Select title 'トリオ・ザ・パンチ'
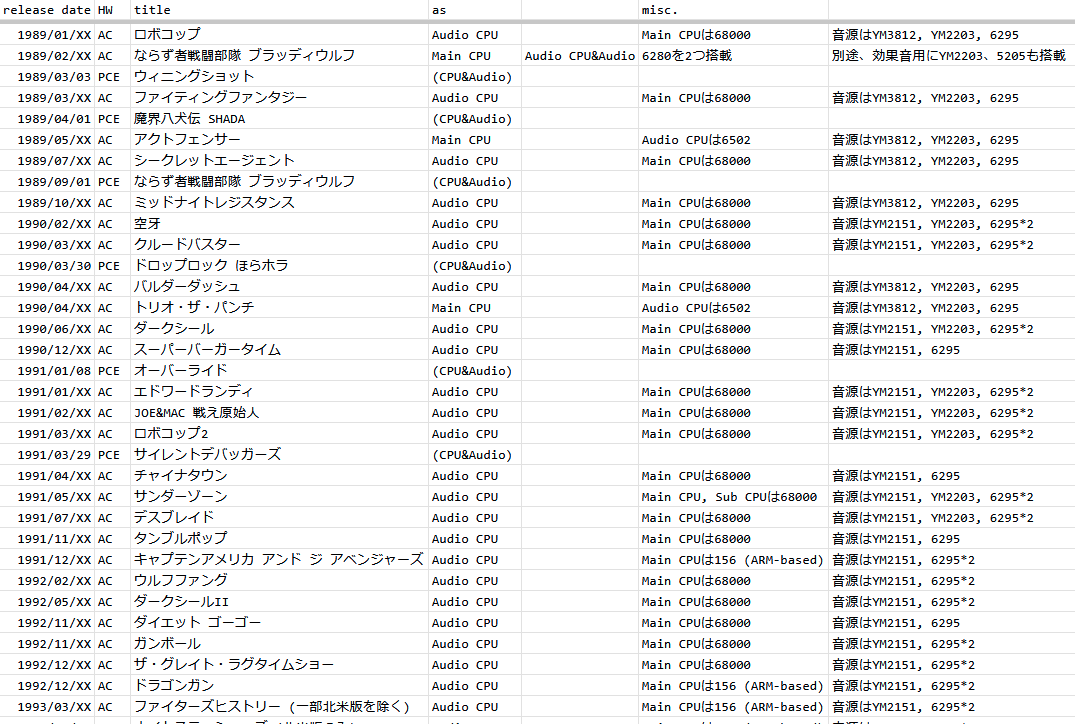Image resolution: width=1075 pixels, height=724 pixels. [x=194, y=307]
